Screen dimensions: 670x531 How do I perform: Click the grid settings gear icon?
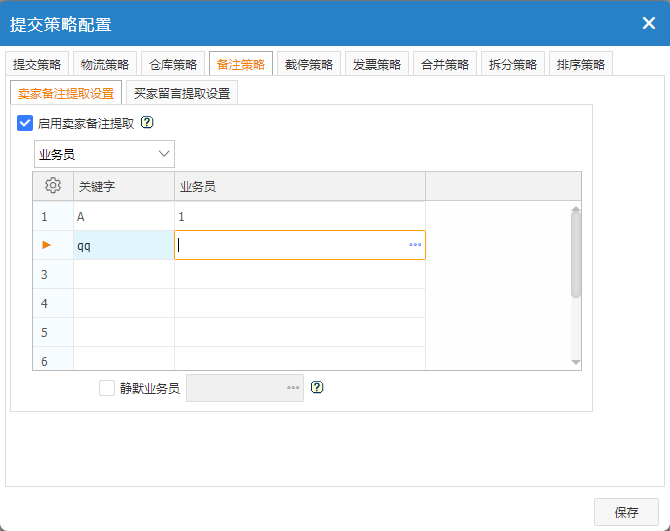53,186
